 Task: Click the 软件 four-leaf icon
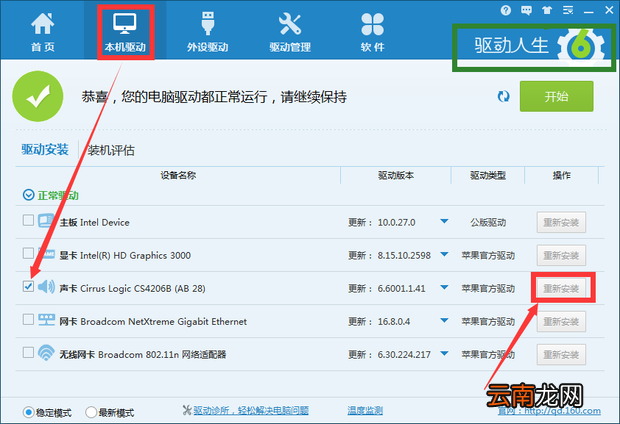pyautogui.click(x=372, y=24)
